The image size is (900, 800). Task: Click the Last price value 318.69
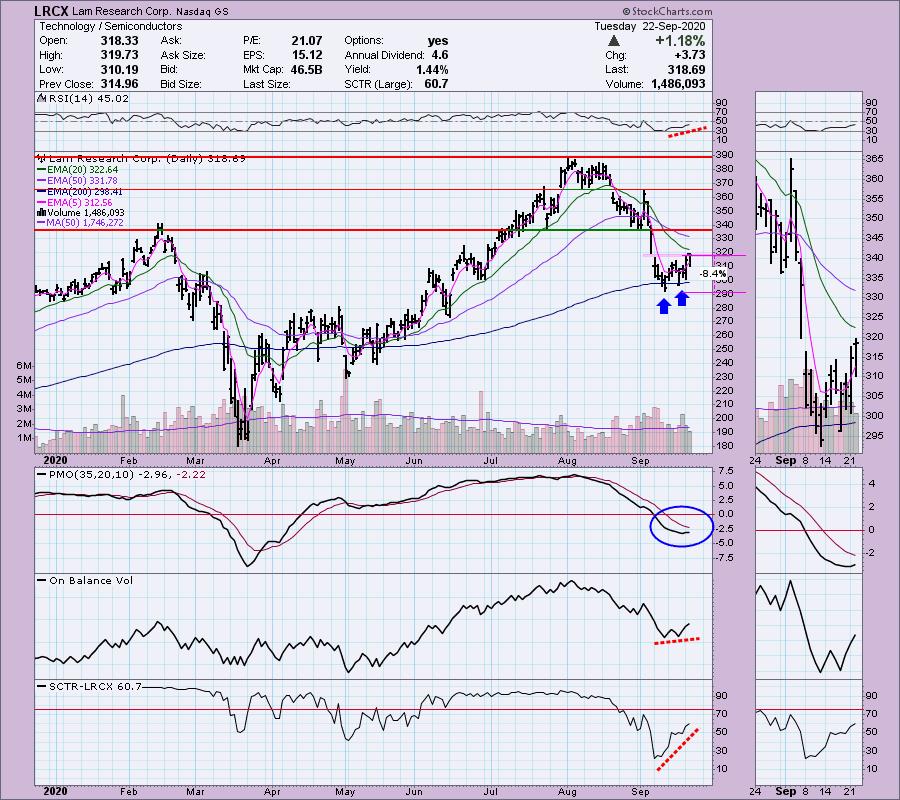[x=686, y=69]
